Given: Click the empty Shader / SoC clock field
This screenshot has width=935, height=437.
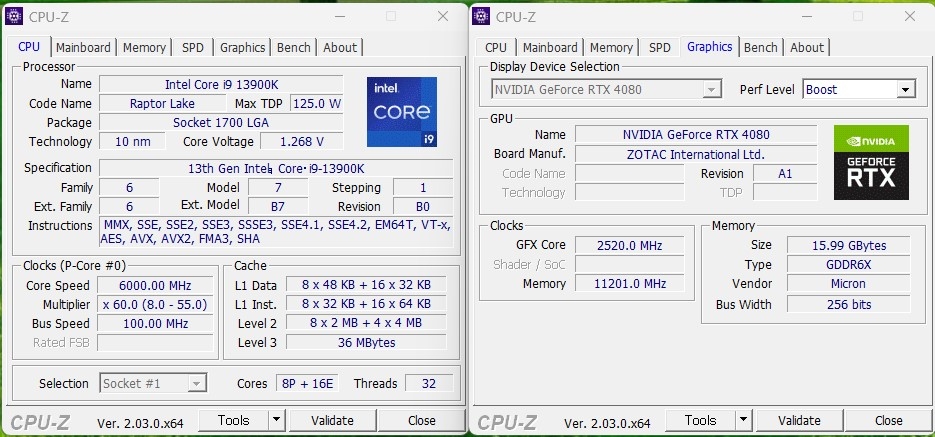Looking at the screenshot, I should (630, 264).
